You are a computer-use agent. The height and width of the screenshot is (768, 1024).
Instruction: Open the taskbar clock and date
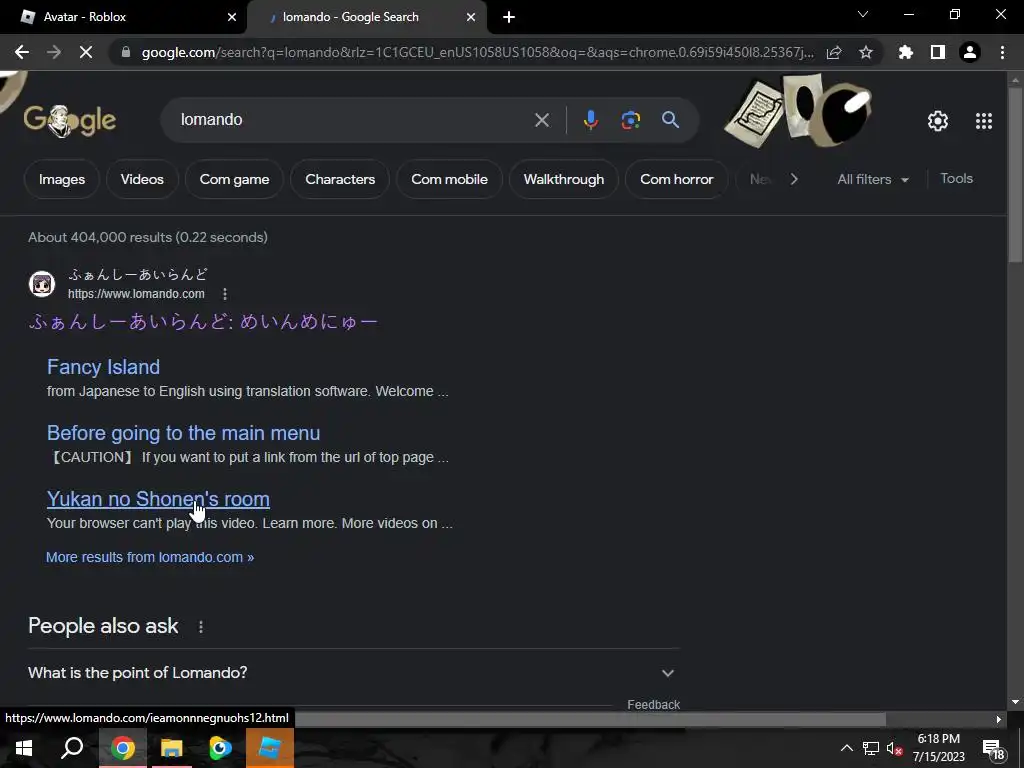point(938,748)
